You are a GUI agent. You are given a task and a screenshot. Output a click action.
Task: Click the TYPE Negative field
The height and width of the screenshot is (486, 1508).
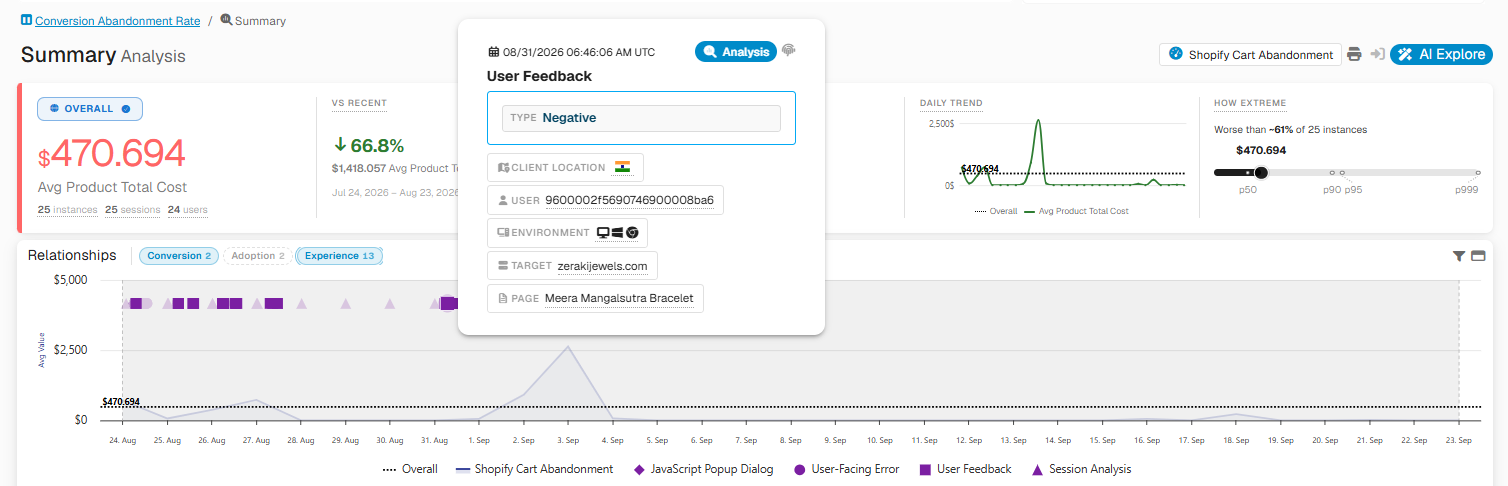pos(641,118)
